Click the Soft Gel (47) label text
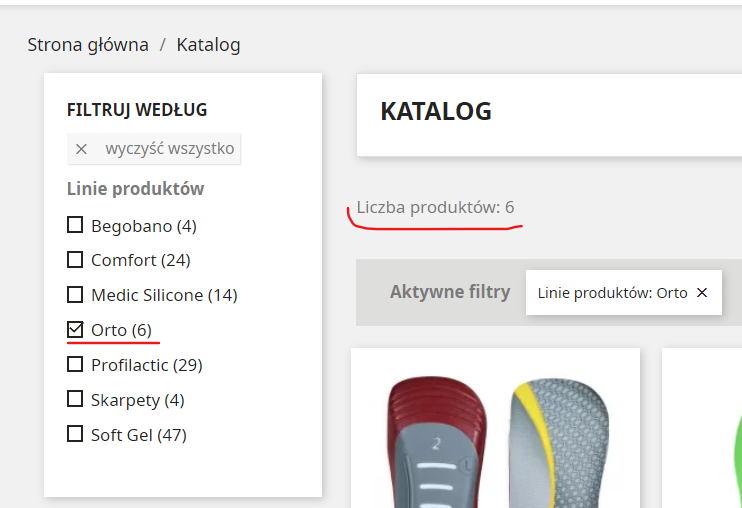 (139, 435)
